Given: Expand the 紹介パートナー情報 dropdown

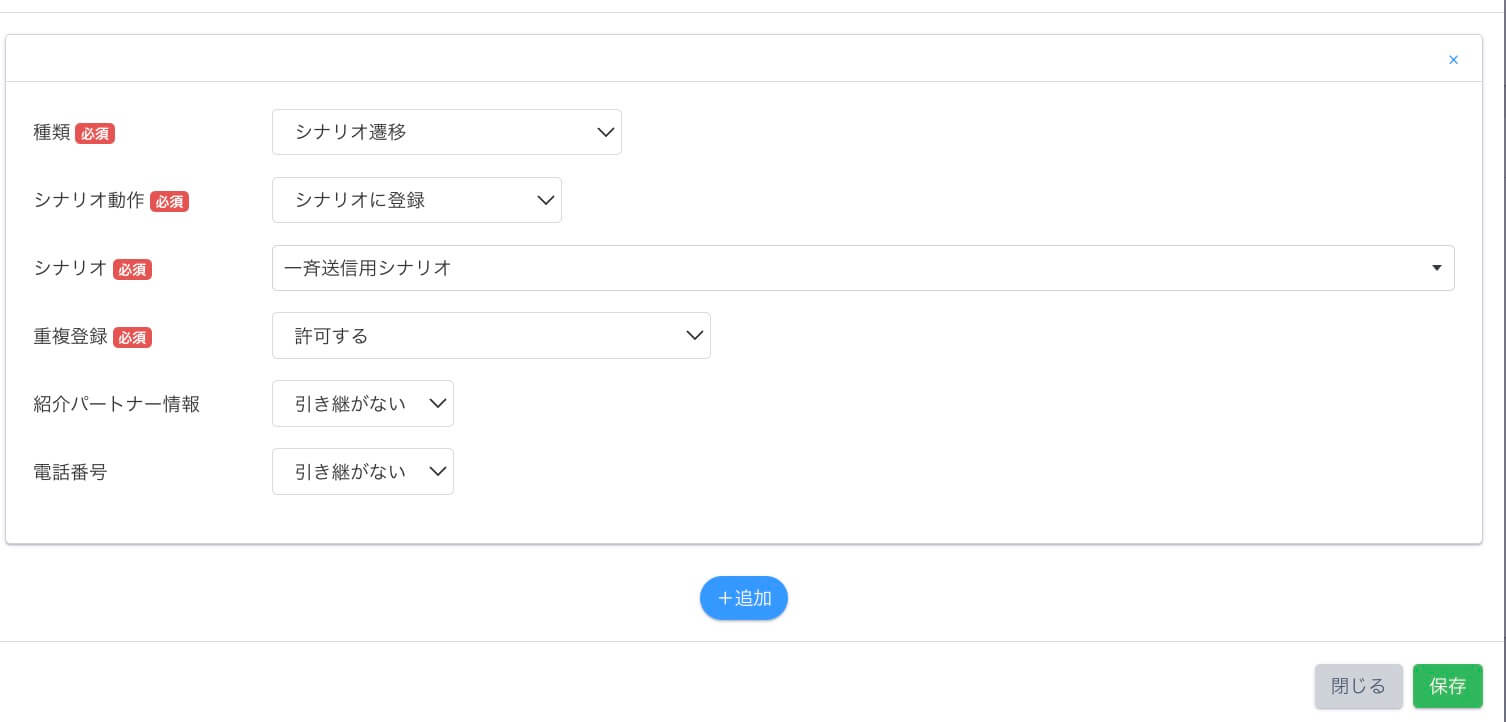Looking at the screenshot, I should coord(363,404).
